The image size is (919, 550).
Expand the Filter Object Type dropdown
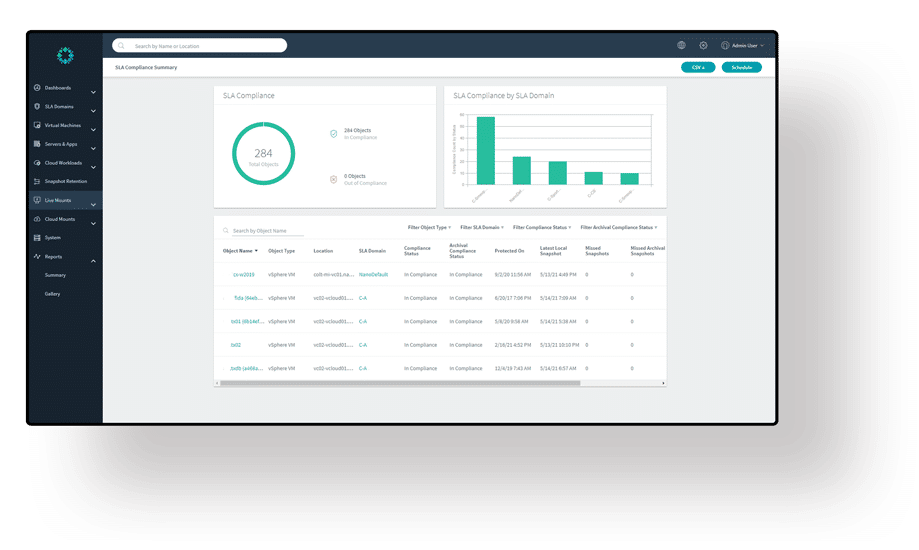[429, 227]
